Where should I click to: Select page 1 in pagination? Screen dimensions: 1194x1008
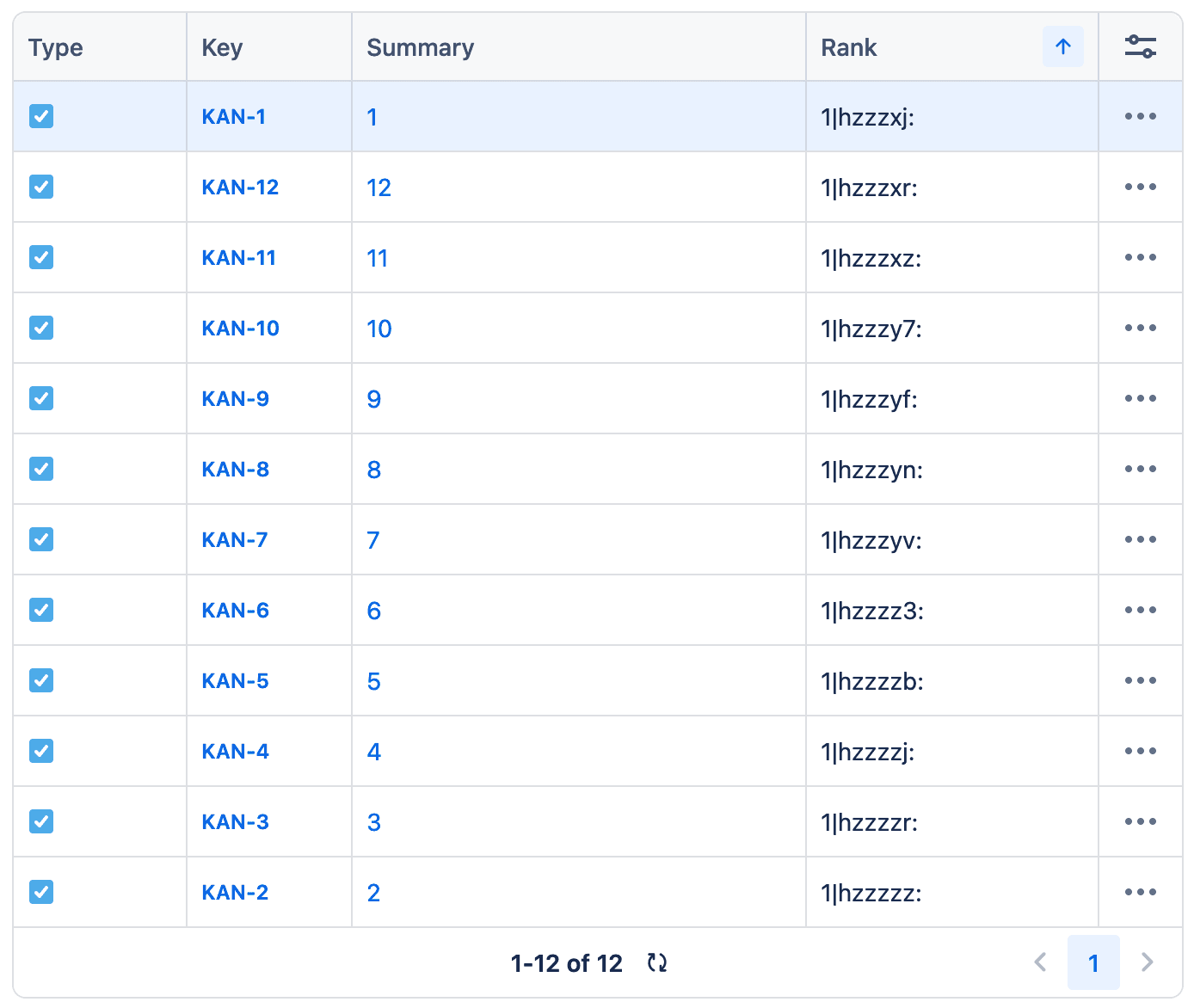pyautogui.click(x=1093, y=962)
